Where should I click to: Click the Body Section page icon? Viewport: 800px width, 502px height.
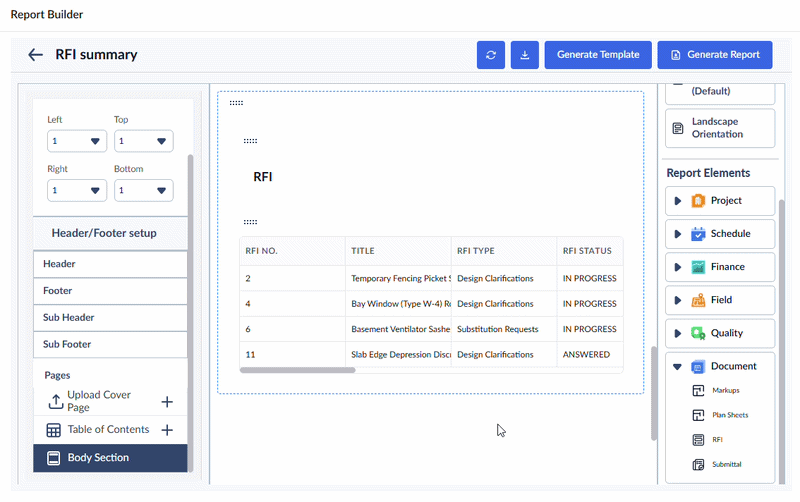click(54, 458)
